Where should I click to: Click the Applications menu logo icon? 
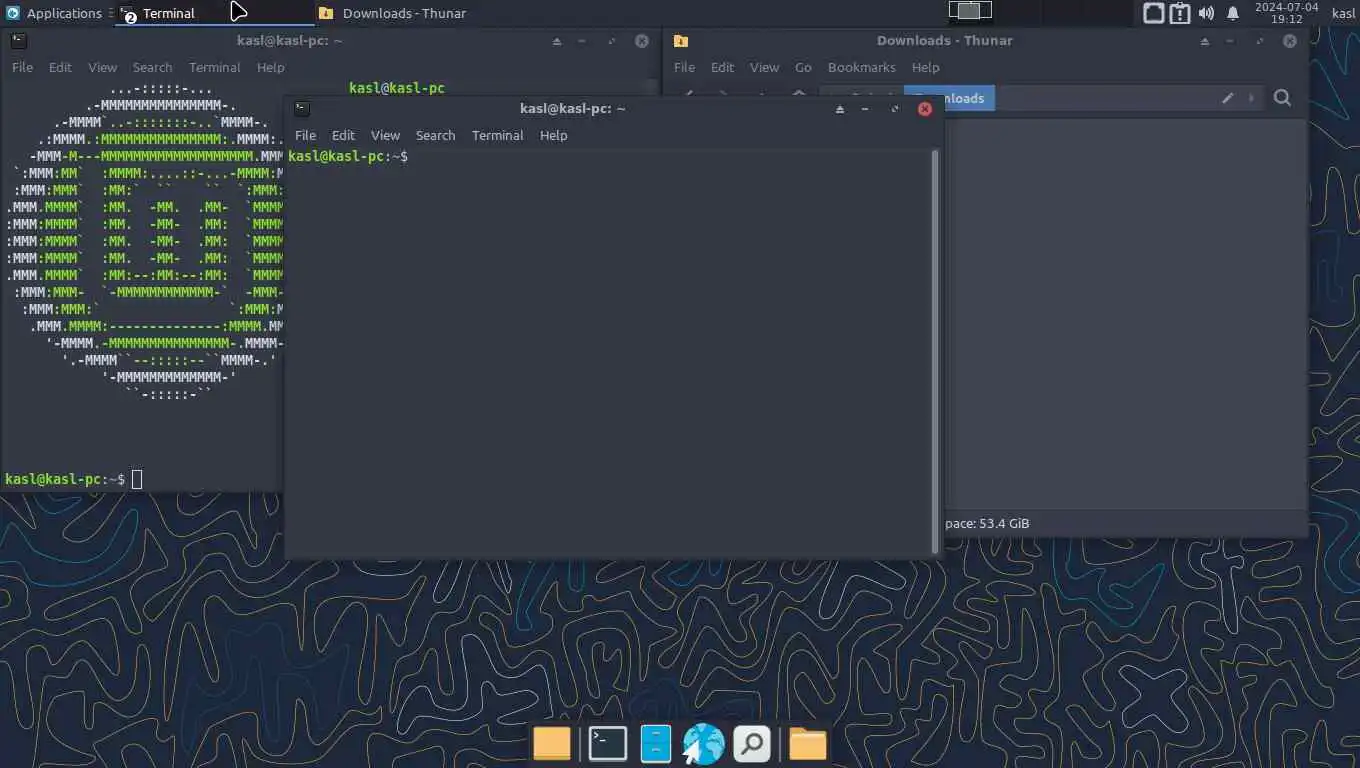coord(13,13)
